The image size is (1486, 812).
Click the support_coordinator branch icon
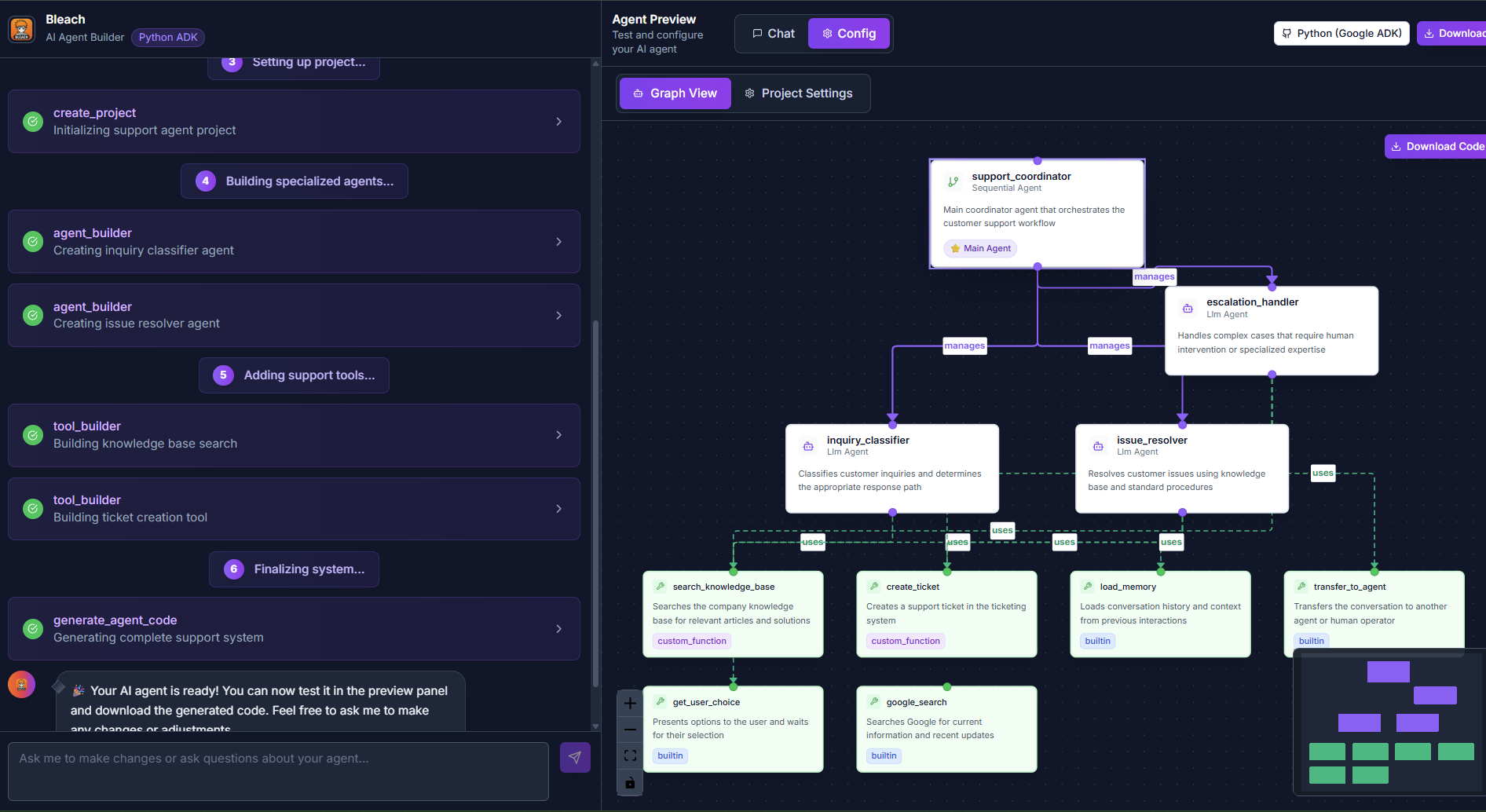click(953, 181)
